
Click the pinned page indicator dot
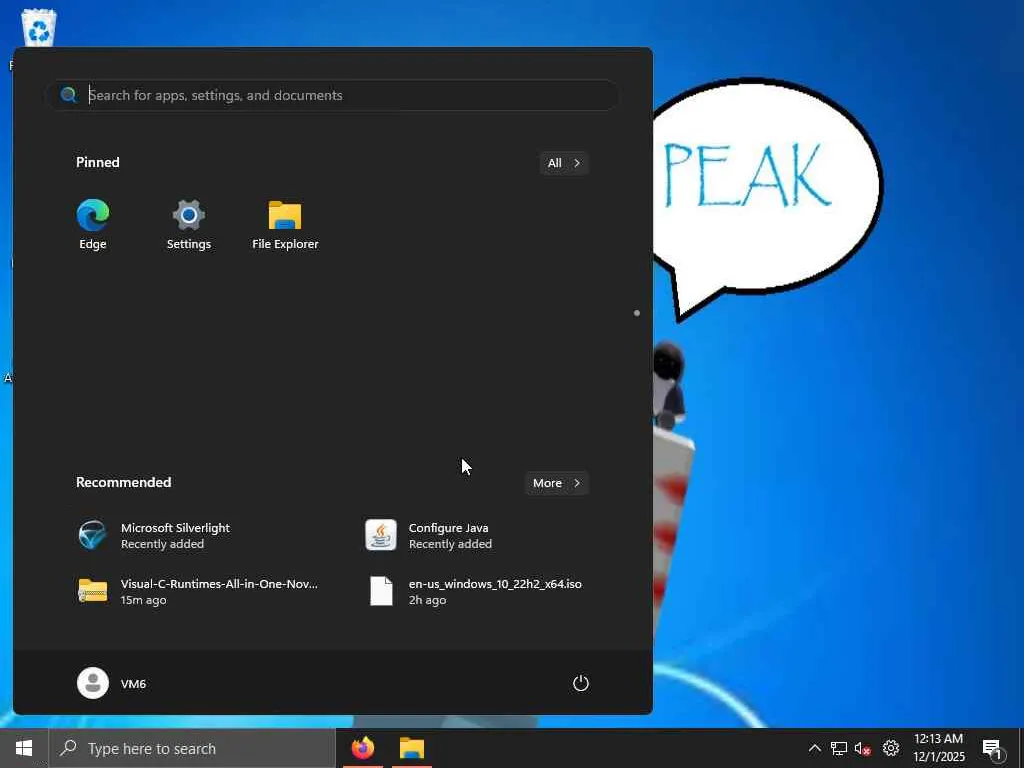click(637, 313)
